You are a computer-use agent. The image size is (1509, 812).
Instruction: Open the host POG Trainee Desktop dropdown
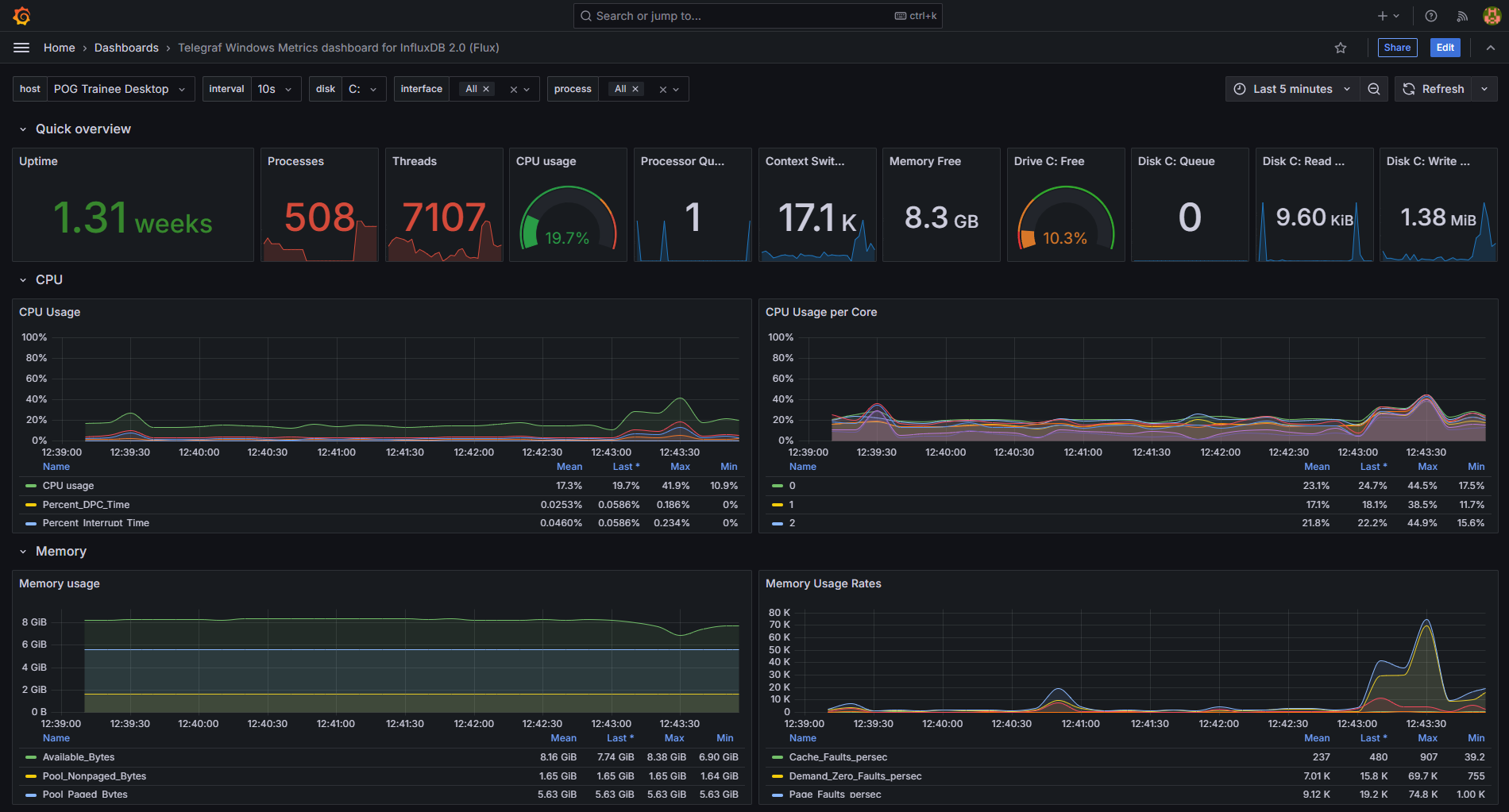[x=119, y=89]
